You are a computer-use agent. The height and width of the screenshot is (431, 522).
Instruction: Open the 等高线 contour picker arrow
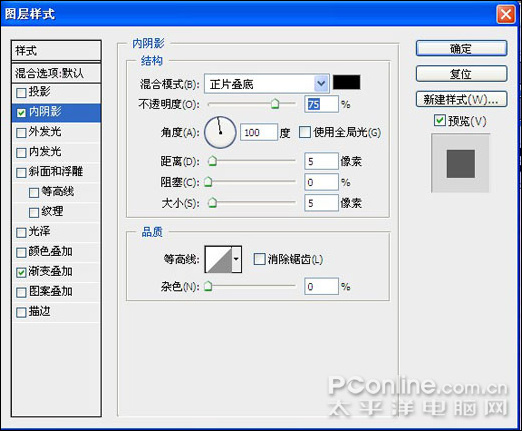(236, 259)
